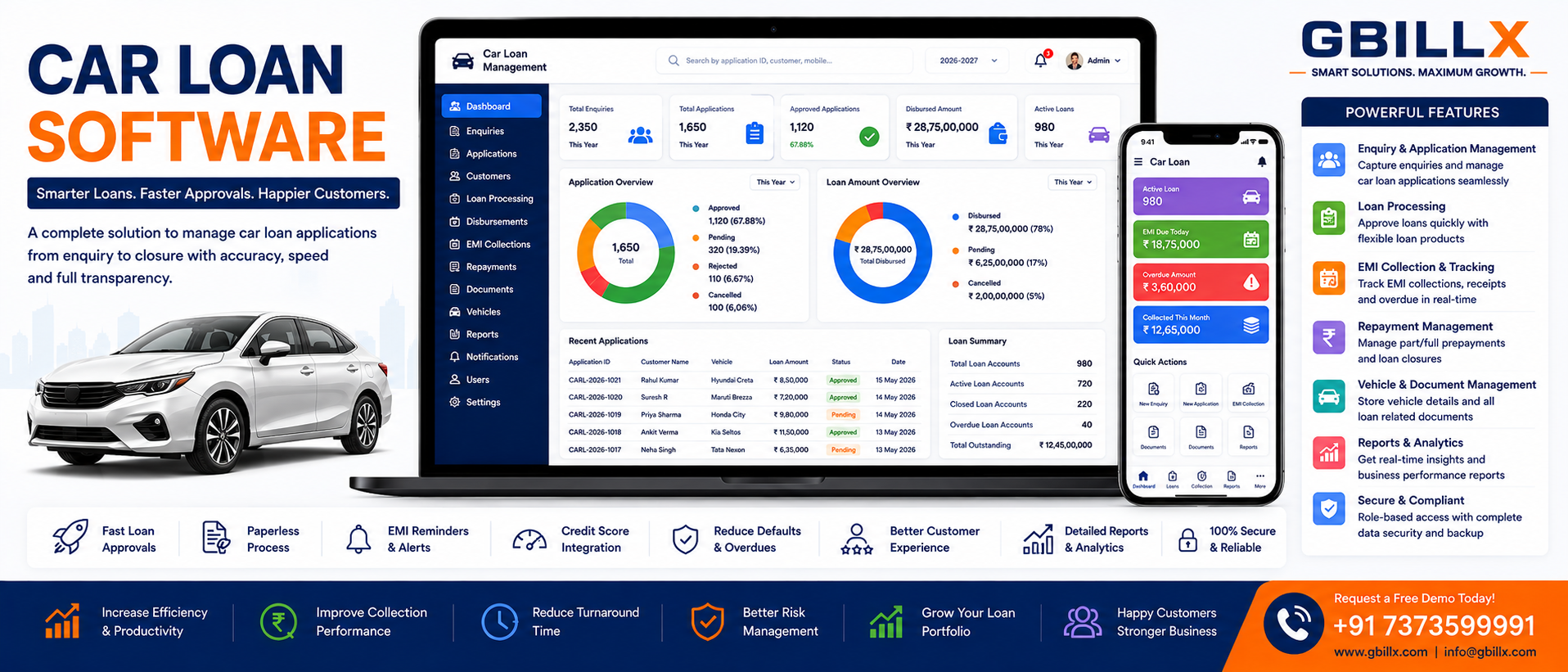Tap the red Overdue Amount card on phone
This screenshot has width=1568, height=672.
coord(1201,282)
